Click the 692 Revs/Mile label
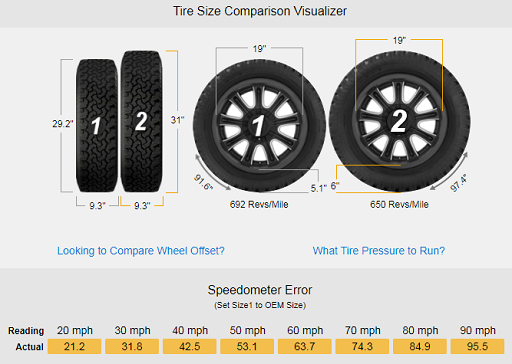Image resolution: width=512 pixels, height=364 pixels. pyautogui.click(x=259, y=204)
